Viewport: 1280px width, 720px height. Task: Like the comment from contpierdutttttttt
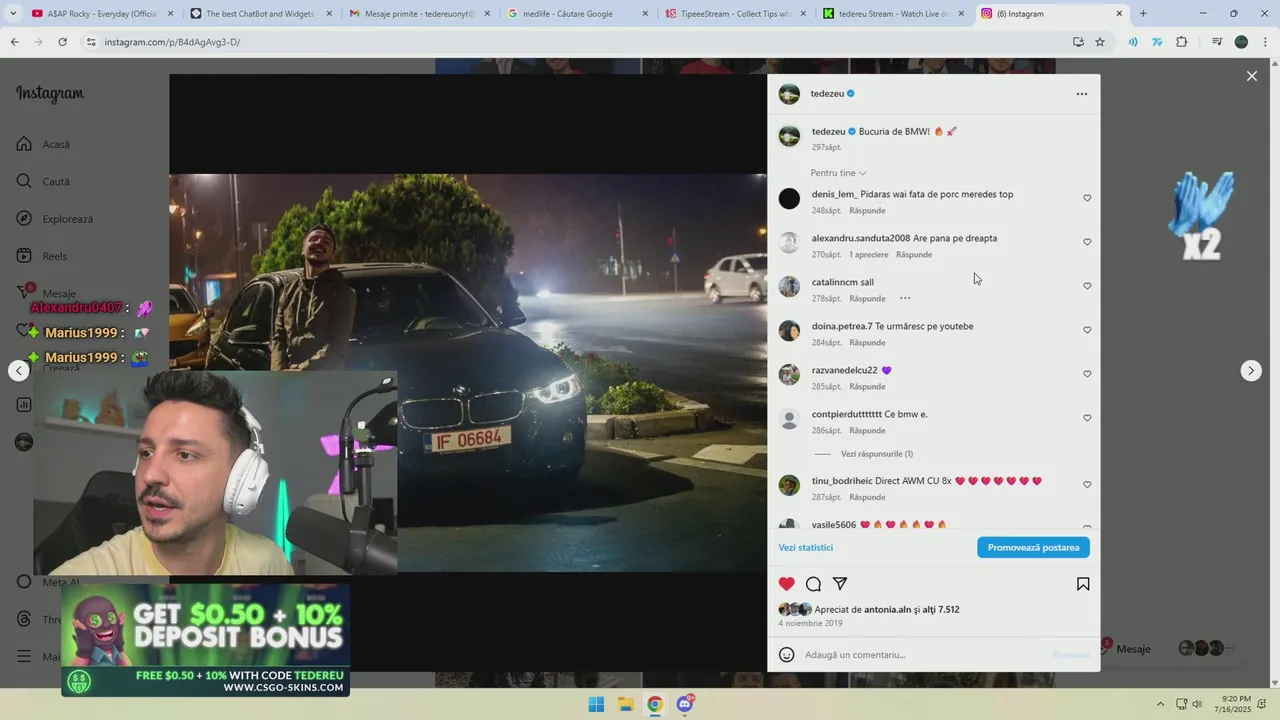coord(1087,418)
